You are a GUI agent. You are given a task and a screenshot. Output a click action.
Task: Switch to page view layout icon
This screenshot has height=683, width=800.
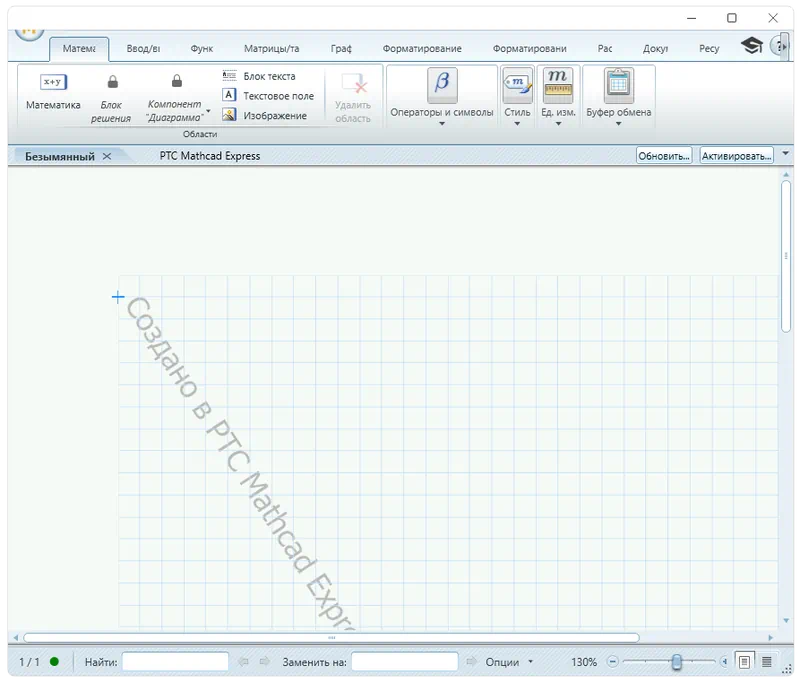tap(744, 662)
